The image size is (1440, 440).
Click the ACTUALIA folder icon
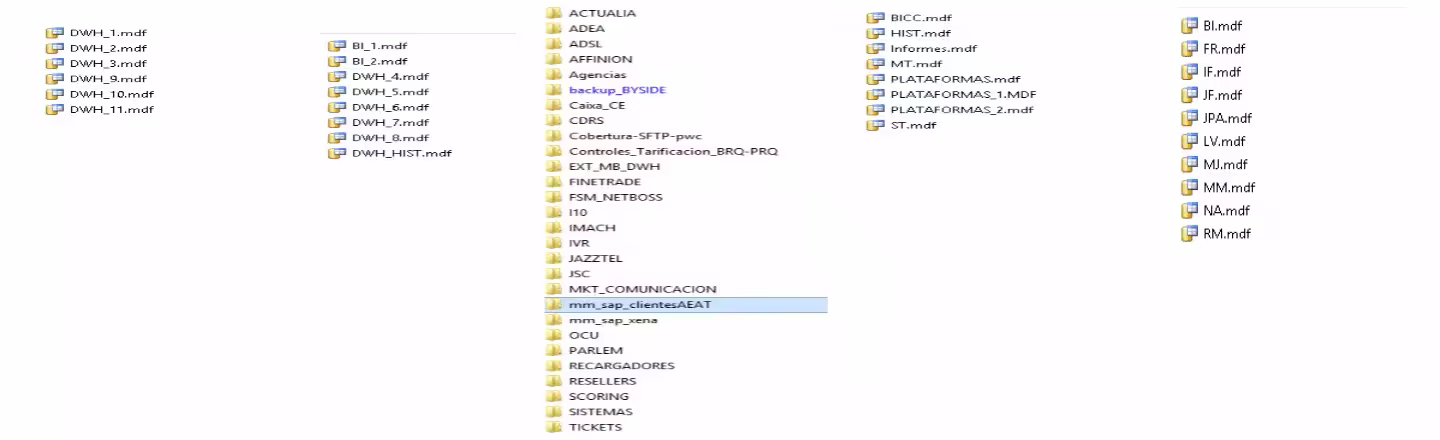click(554, 13)
